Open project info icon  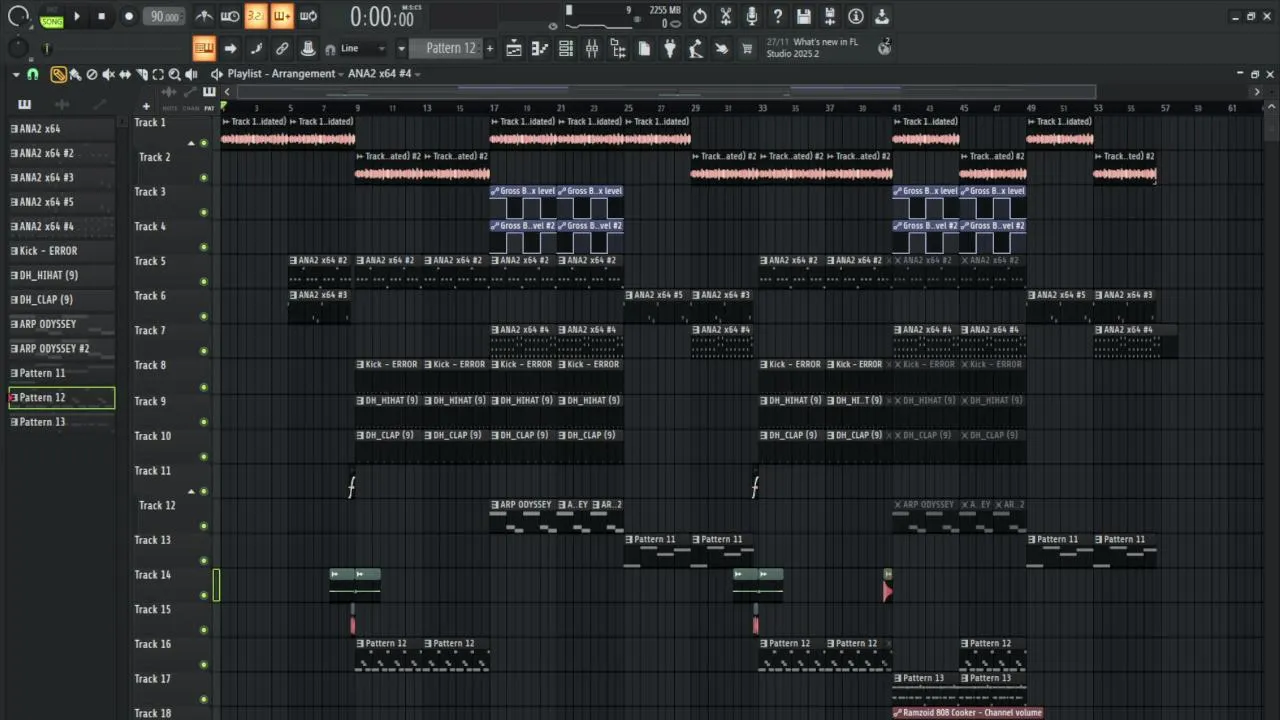point(855,16)
